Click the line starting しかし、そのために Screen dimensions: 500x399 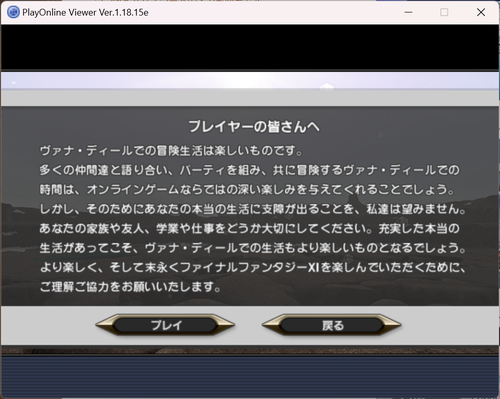tap(253, 209)
